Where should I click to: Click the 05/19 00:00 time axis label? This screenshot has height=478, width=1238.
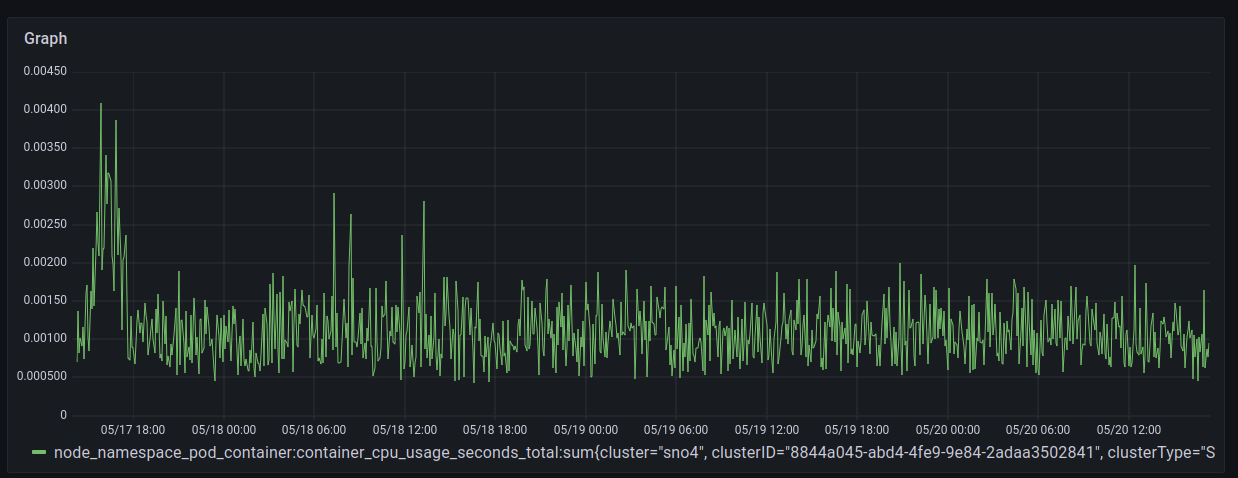pyautogui.click(x=585, y=429)
